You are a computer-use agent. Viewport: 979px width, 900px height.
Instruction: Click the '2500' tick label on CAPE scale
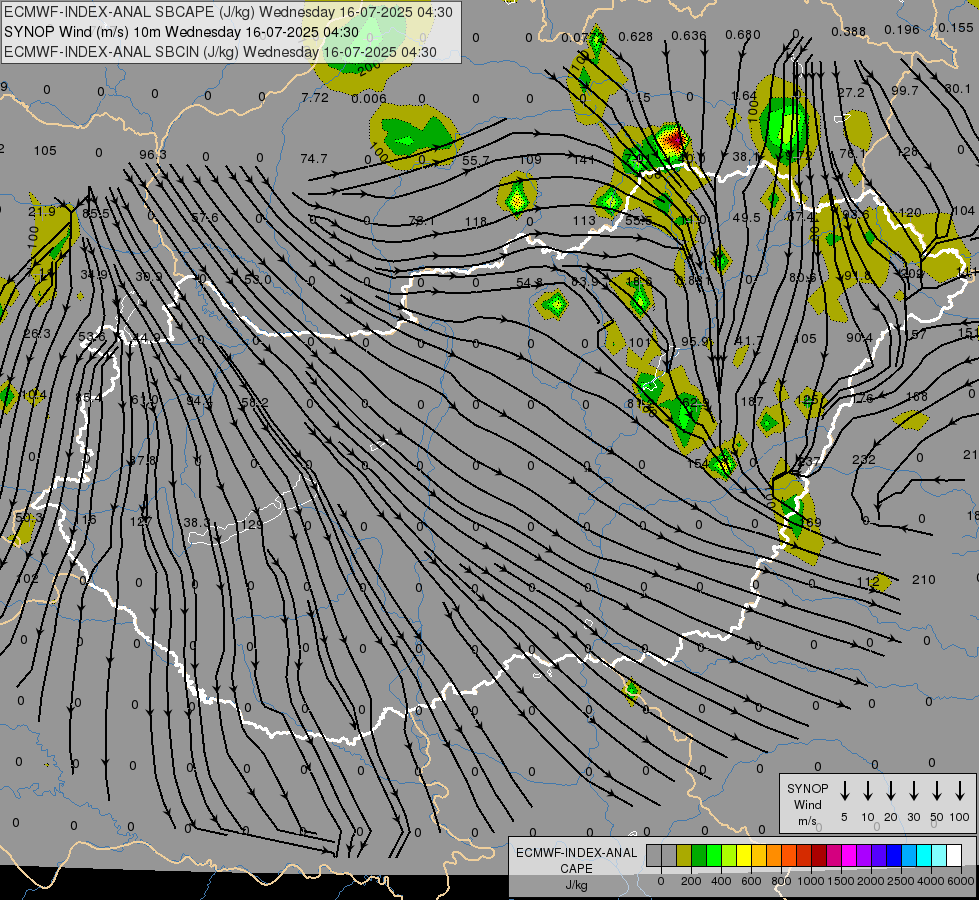[901, 881]
